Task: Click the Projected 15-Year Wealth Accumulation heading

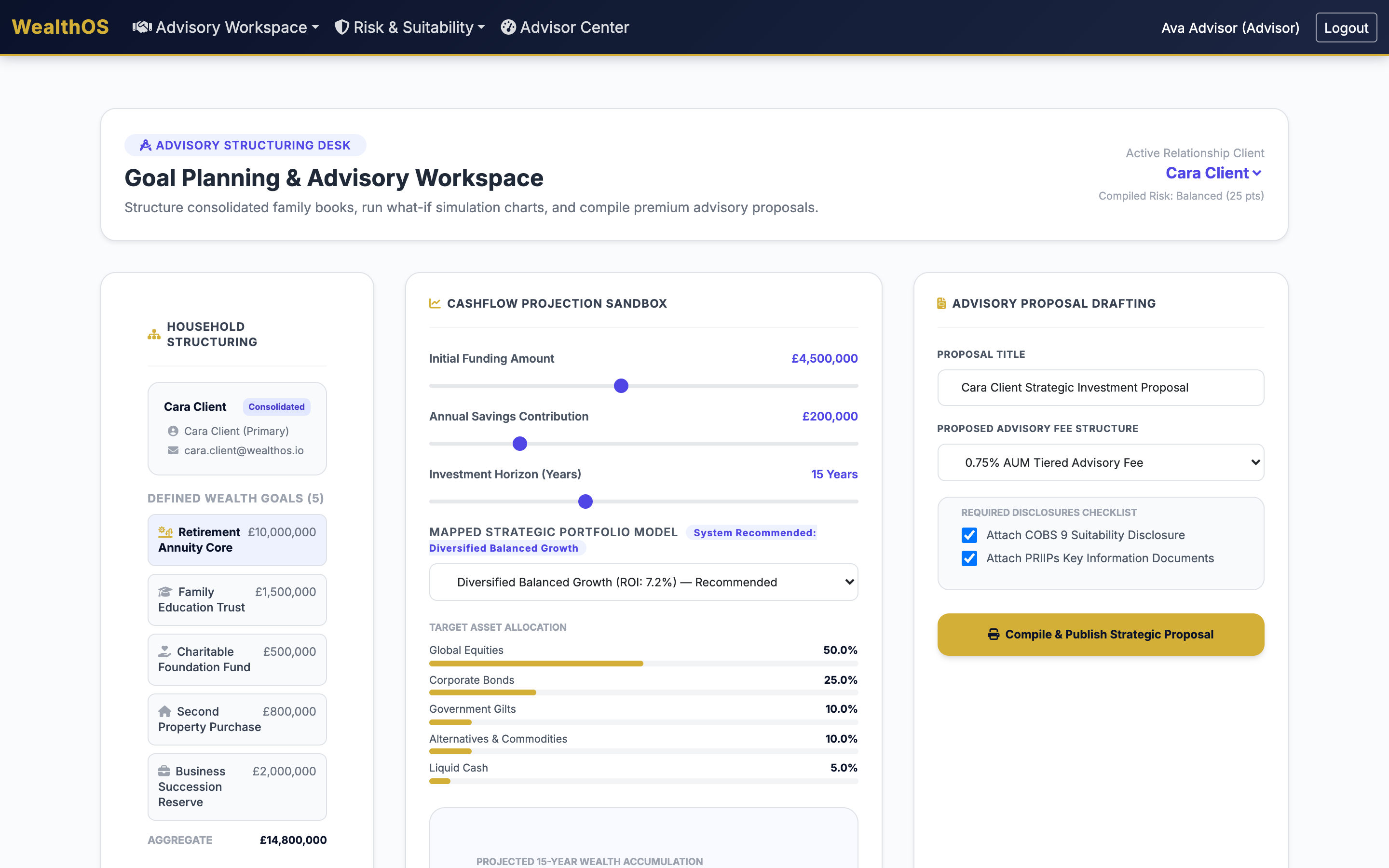Action: (589, 861)
